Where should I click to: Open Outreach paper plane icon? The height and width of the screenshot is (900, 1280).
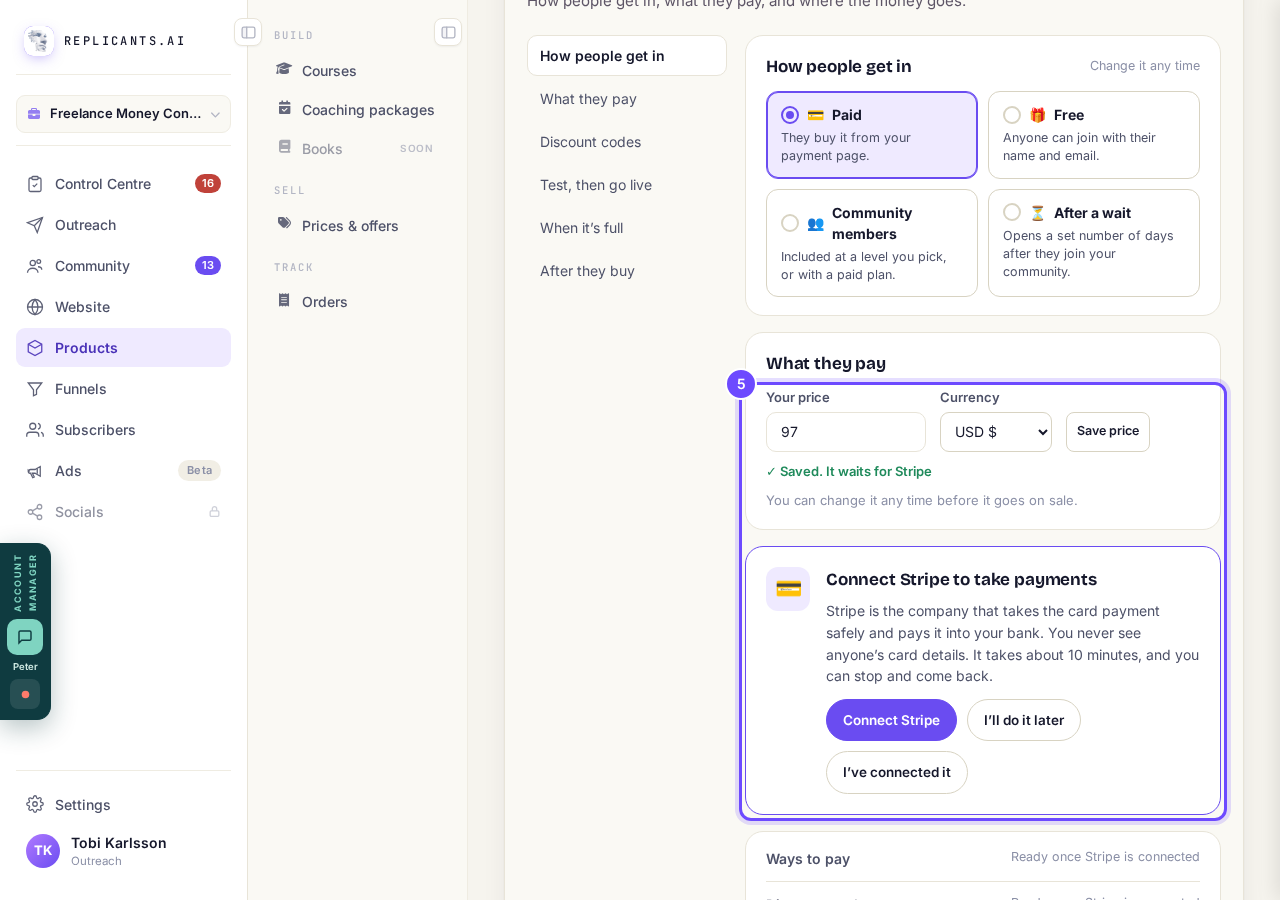[35, 225]
